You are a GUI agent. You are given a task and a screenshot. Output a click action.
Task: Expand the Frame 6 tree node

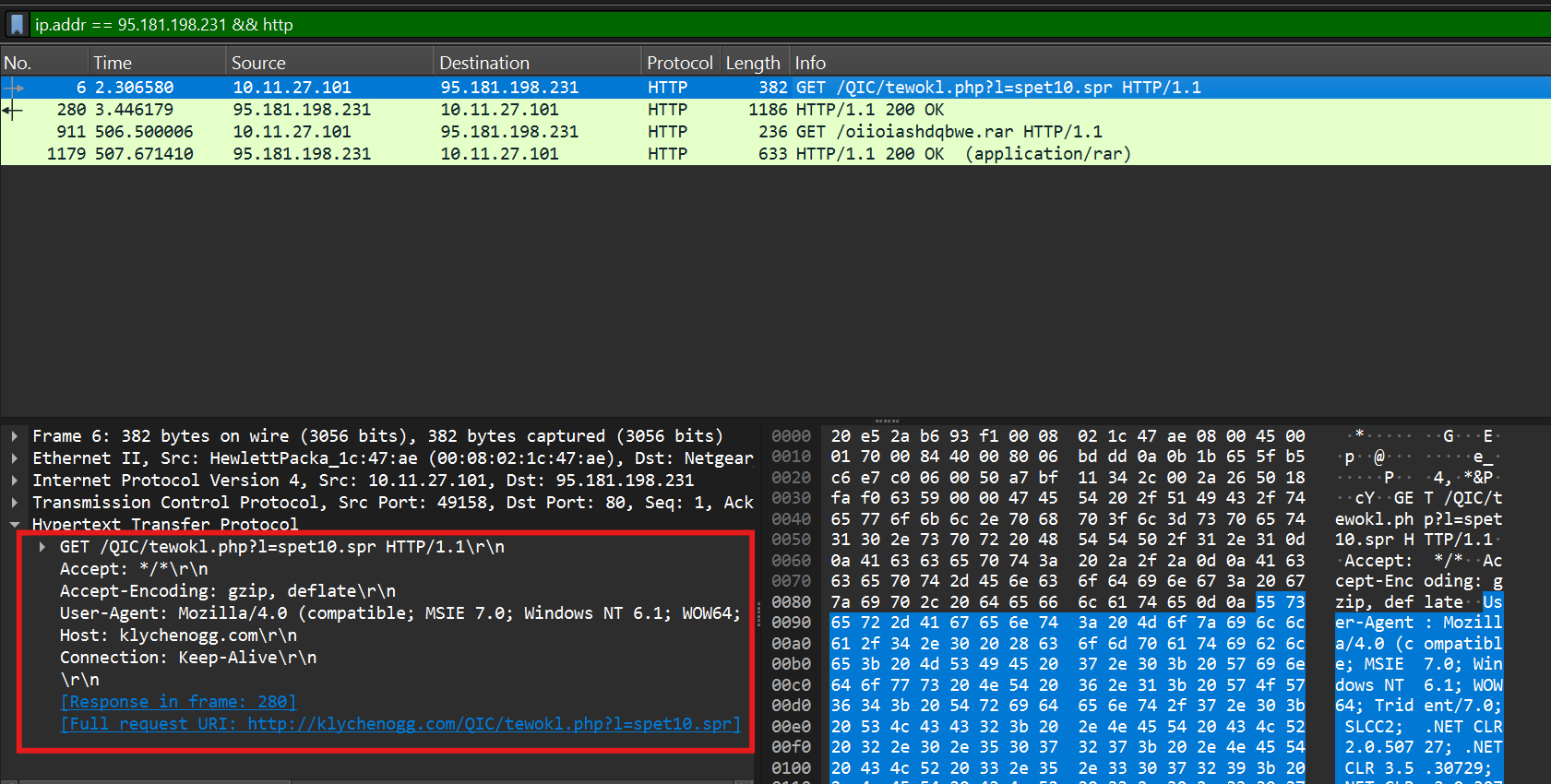[x=15, y=436]
